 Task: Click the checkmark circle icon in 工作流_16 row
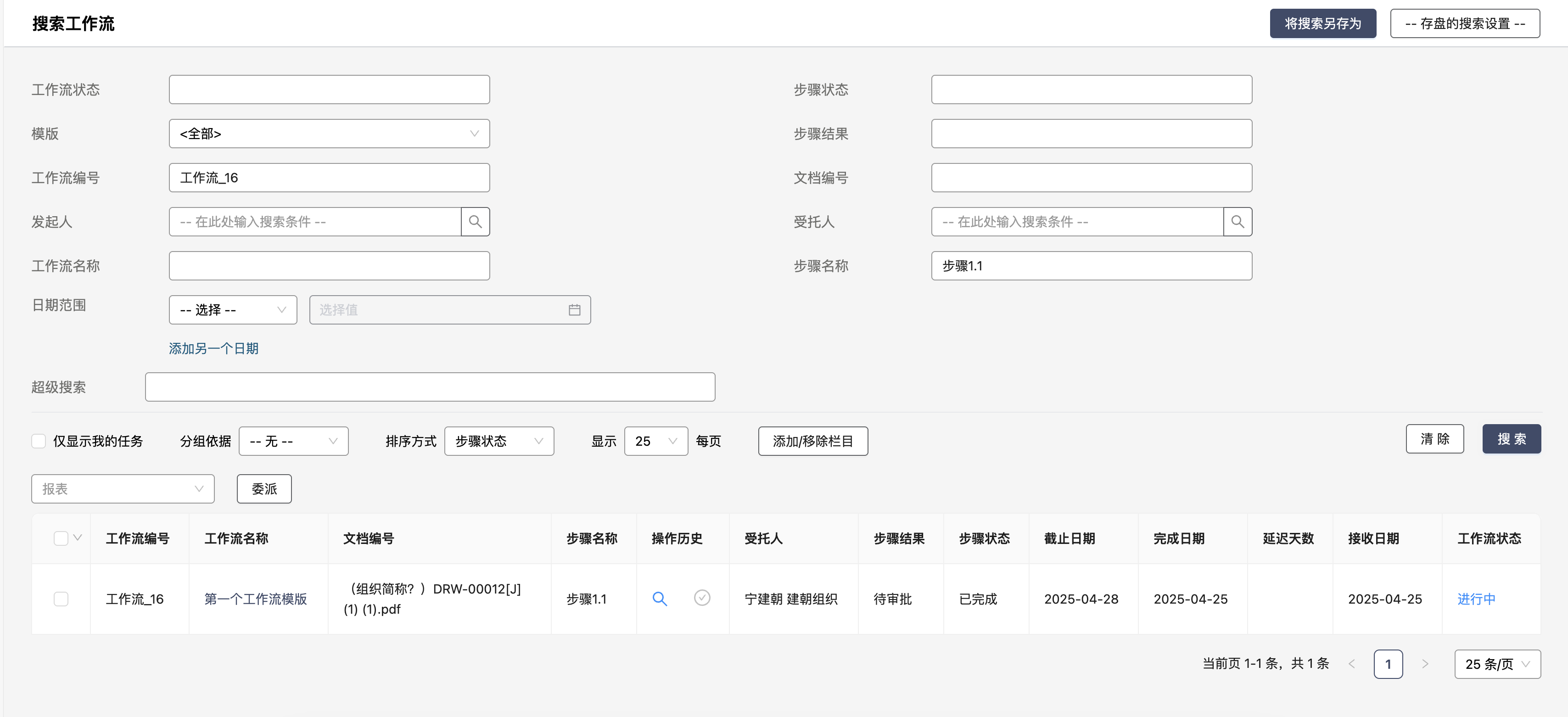point(702,598)
